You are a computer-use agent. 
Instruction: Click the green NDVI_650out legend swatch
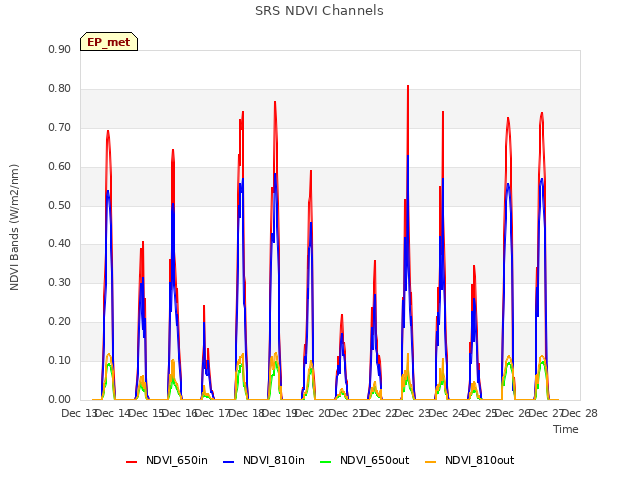click(x=326, y=462)
